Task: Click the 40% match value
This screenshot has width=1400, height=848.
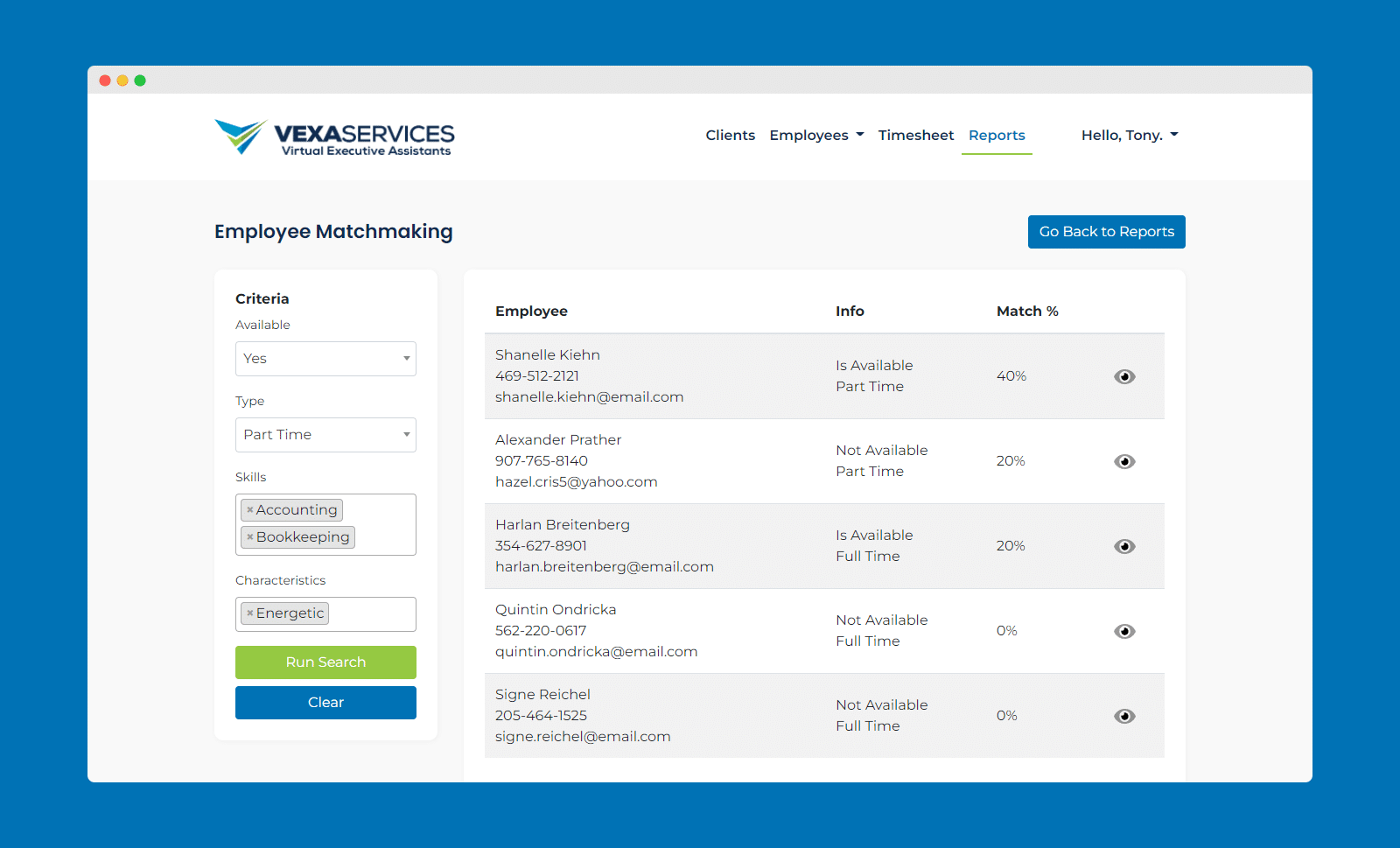Action: pos(1011,376)
